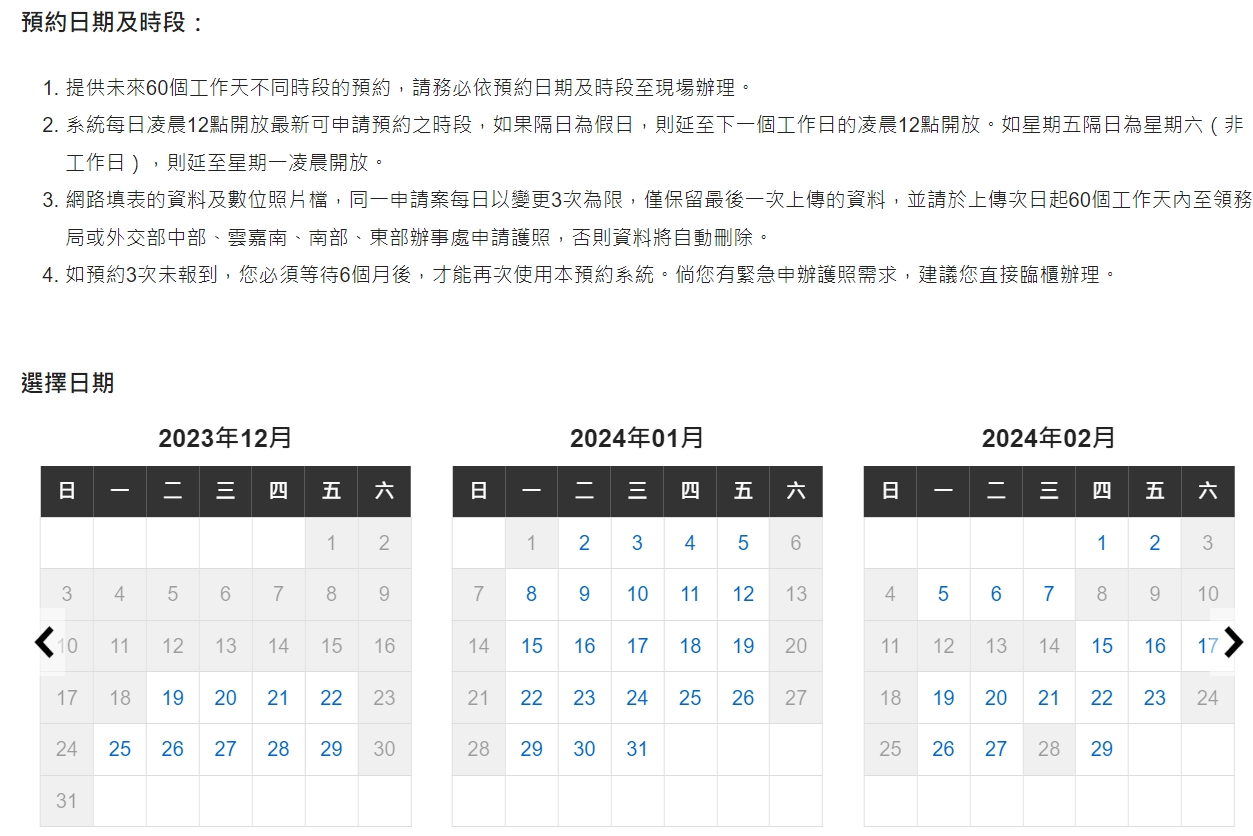
Task: Select December 29 in 2023年12月 calendar
Action: pyautogui.click(x=331, y=749)
